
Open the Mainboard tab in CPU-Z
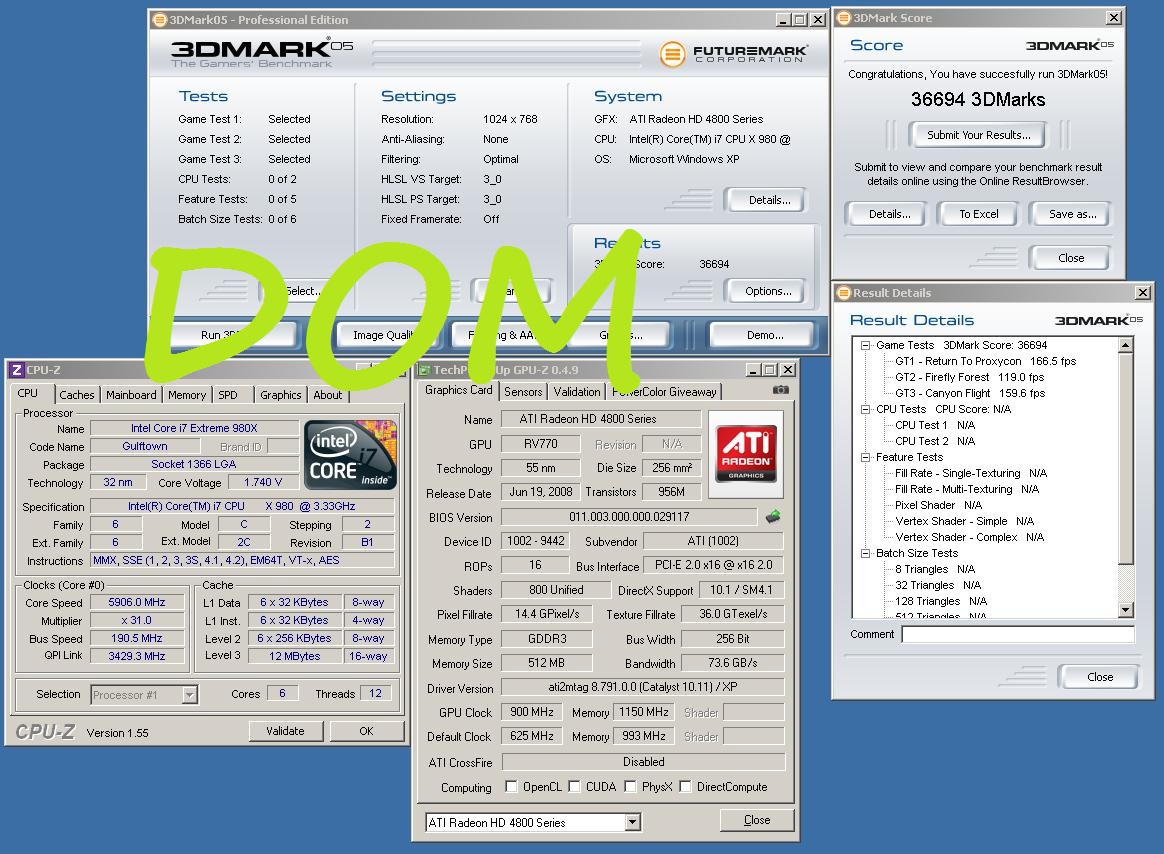tap(131, 395)
